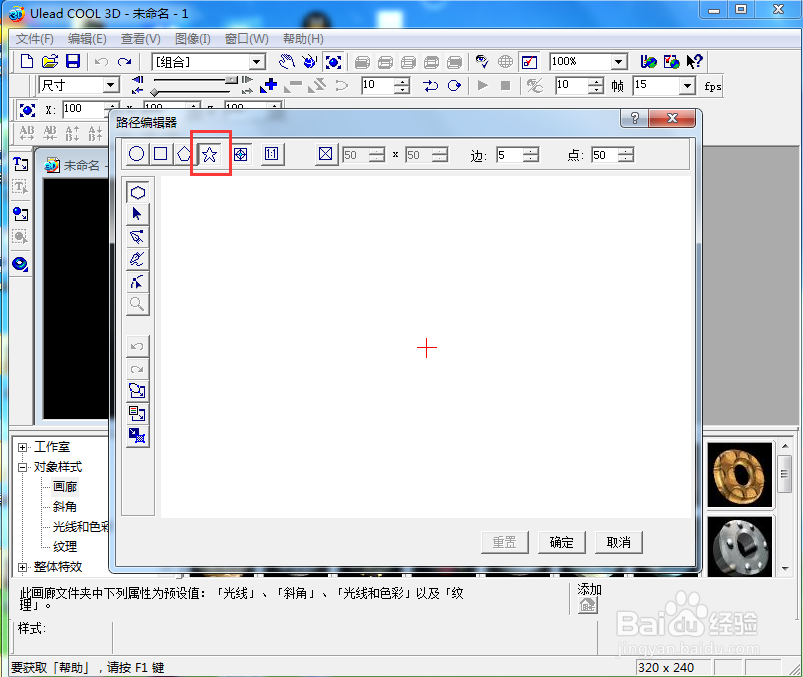Expand the 工作室 tree node
Screen dimensions: 803x677
tap(22, 447)
